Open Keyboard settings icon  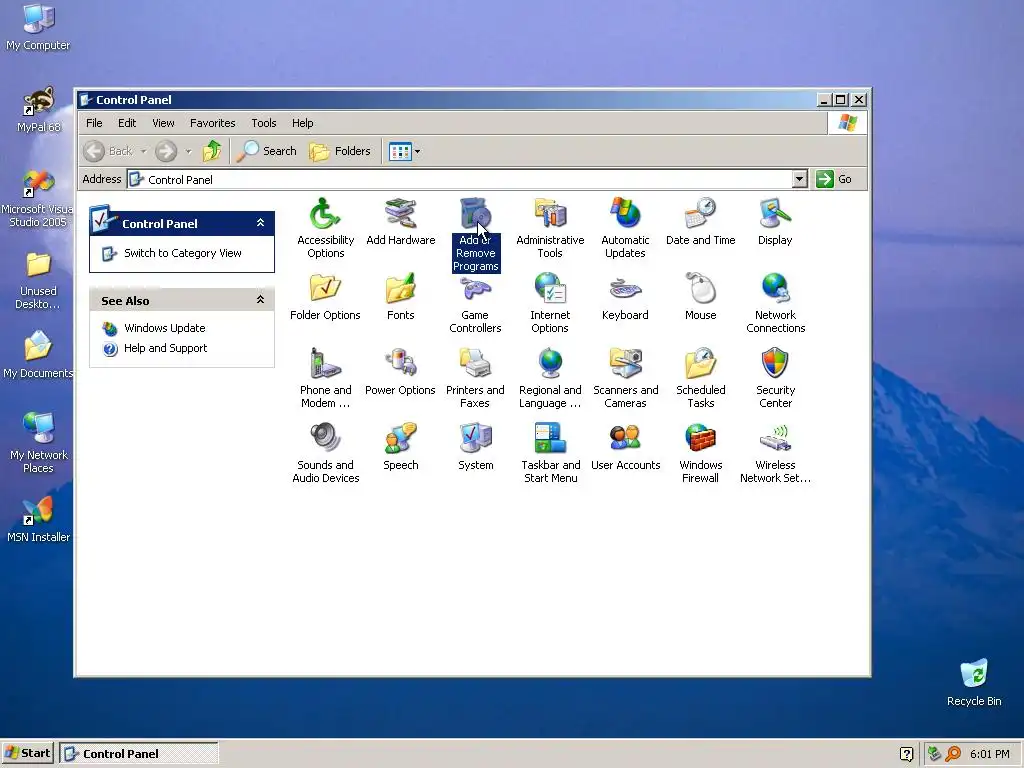pos(625,296)
